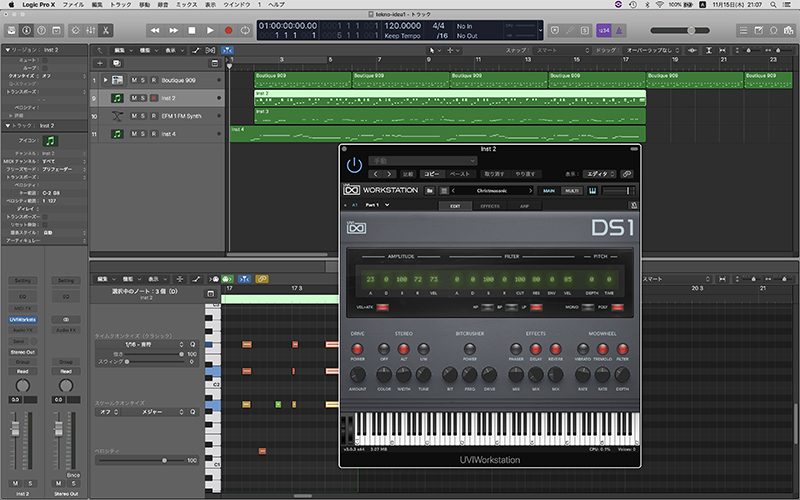Open the Editors scissors icon
Viewport: 800px width, 500px height.
coord(106,31)
